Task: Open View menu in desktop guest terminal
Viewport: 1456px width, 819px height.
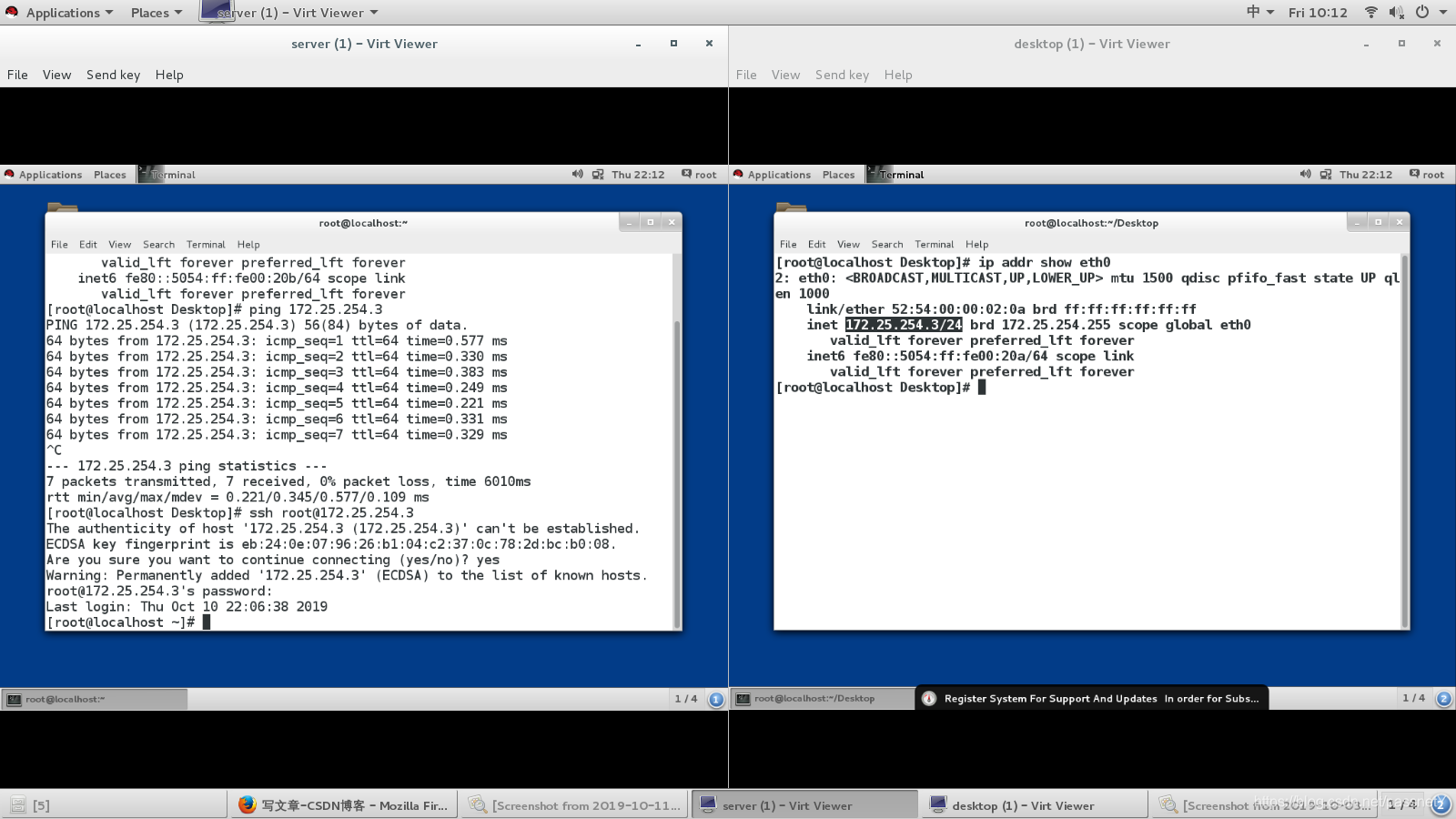Action: tap(848, 244)
